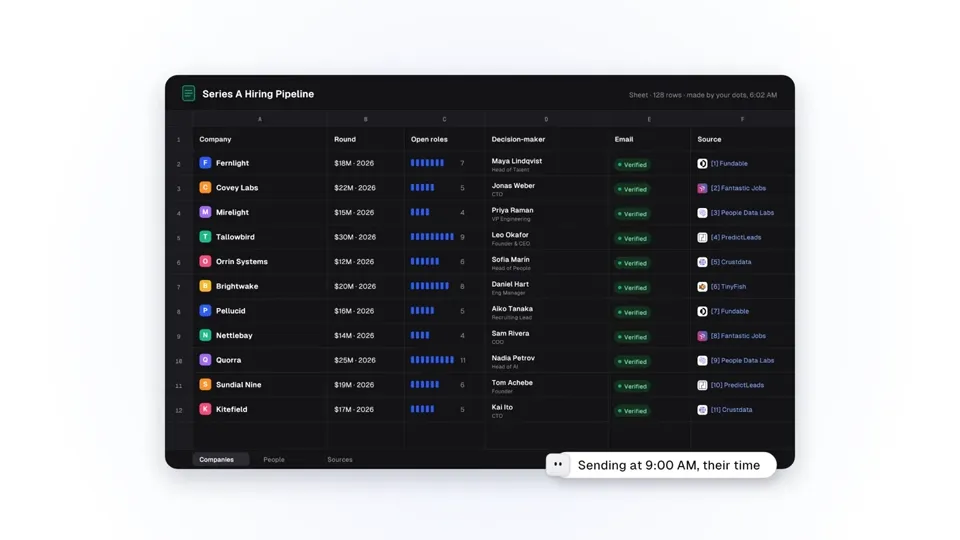Image resolution: width=960 pixels, height=540 pixels.
Task: Select the Nadia Petrov cell
Action: [x=547, y=361]
